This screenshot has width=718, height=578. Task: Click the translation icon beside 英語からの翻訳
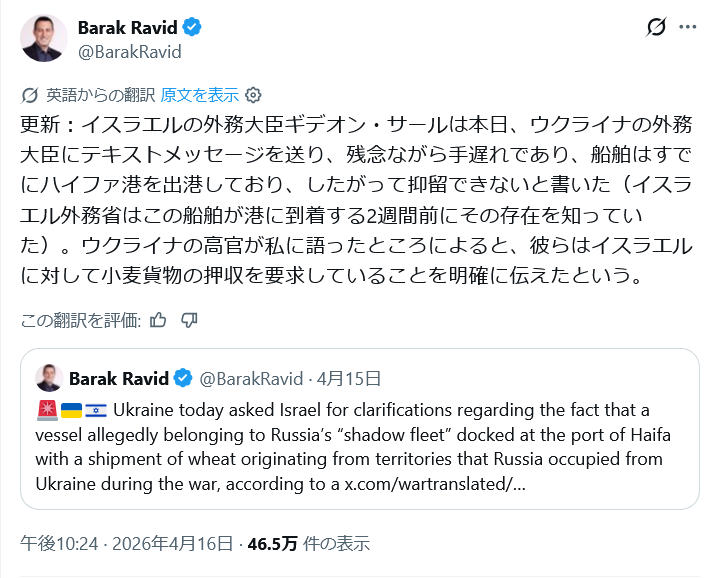coord(30,95)
